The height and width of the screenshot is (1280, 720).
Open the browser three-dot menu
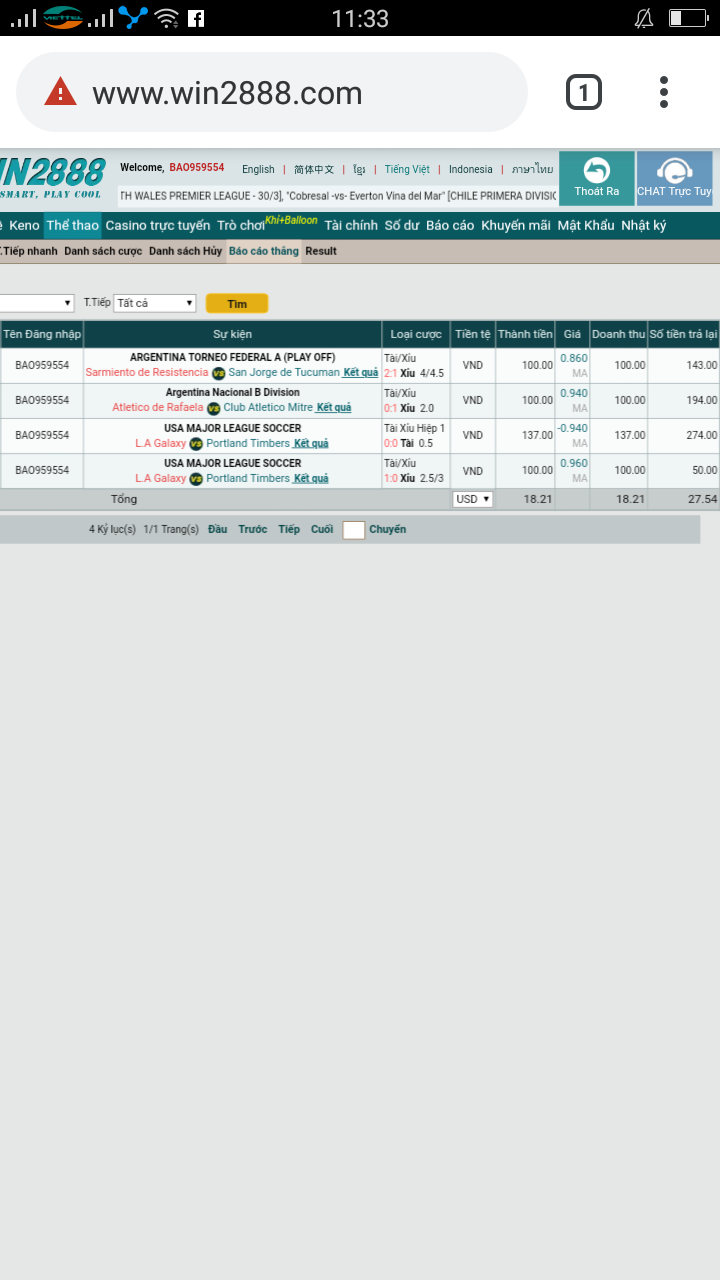tap(663, 93)
